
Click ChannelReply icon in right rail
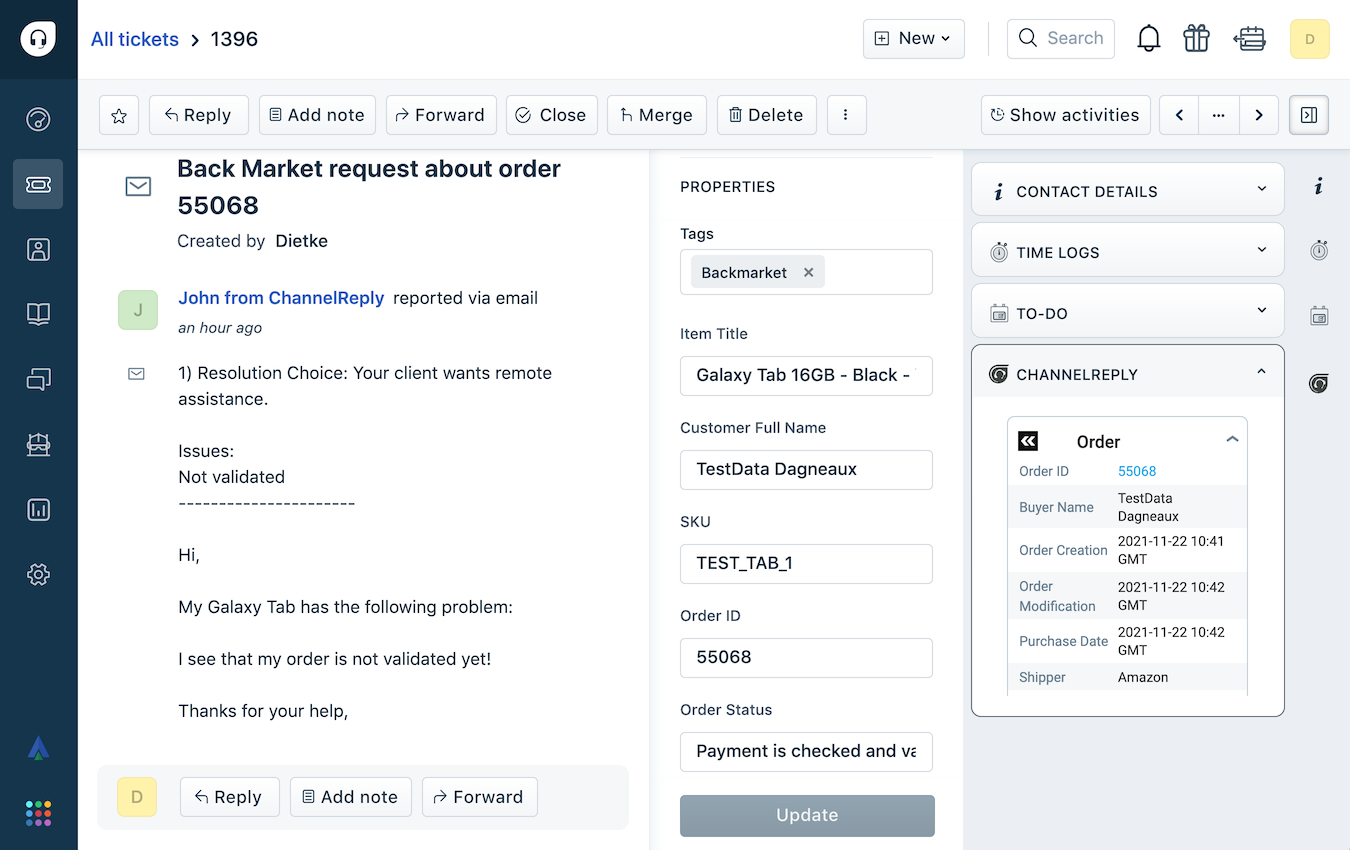pyautogui.click(x=1319, y=383)
